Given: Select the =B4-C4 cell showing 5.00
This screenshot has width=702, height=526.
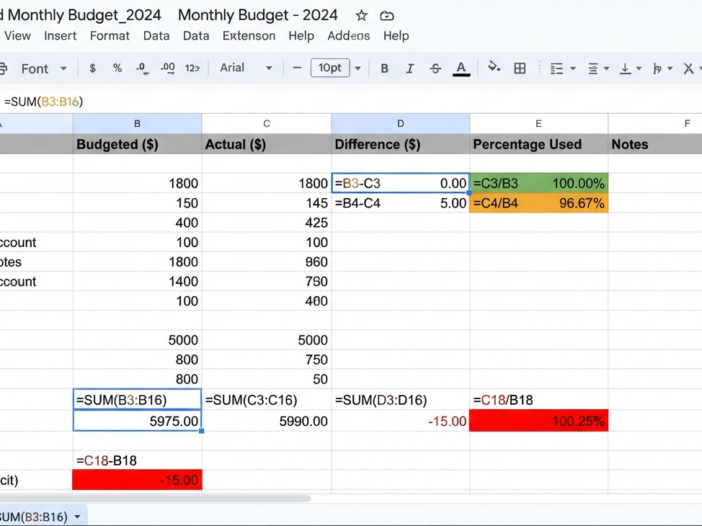Looking at the screenshot, I should pos(401,203).
